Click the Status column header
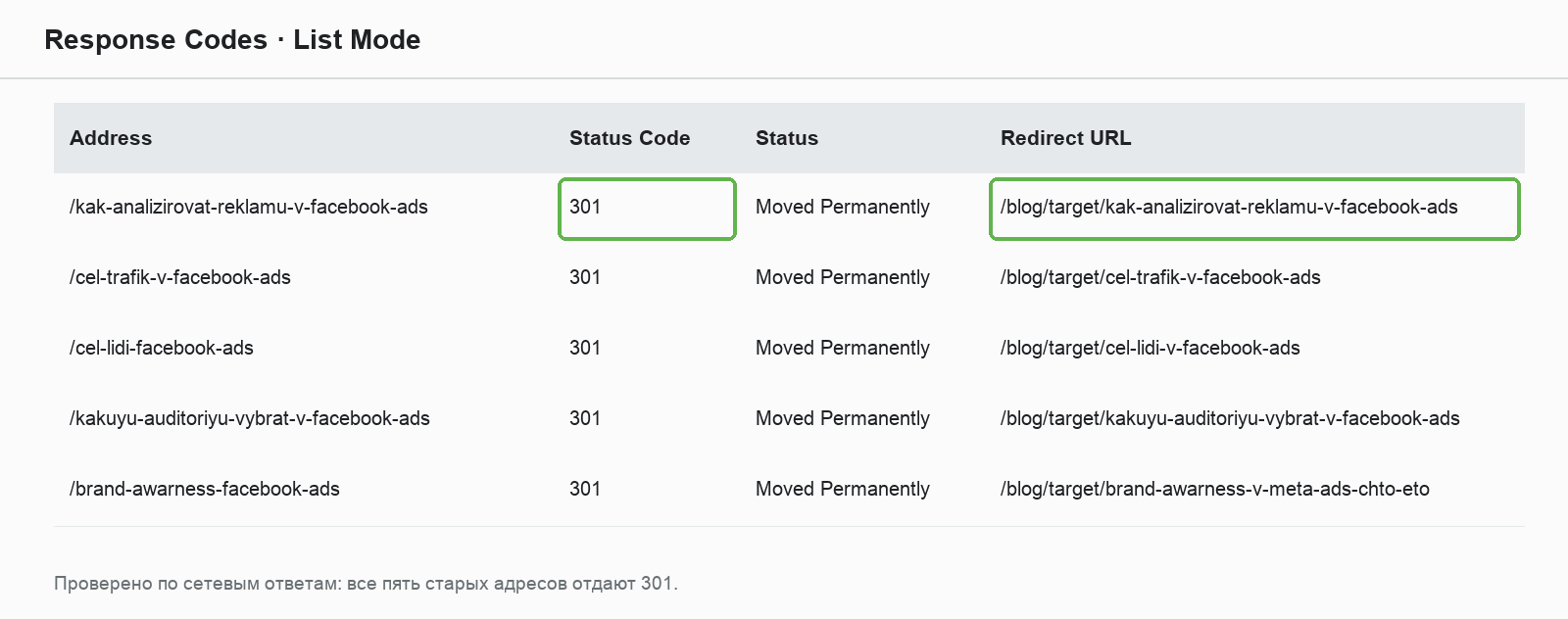The height and width of the screenshot is (619, 1568). [787, 138]
